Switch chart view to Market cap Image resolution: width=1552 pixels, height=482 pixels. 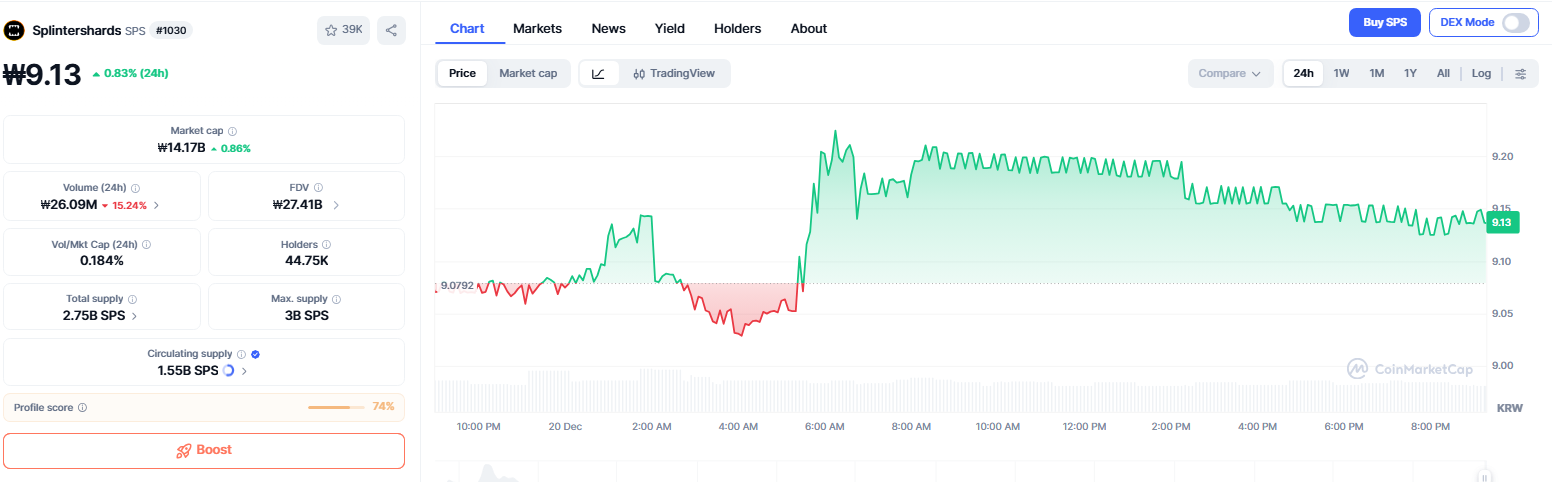coord(528,73)
